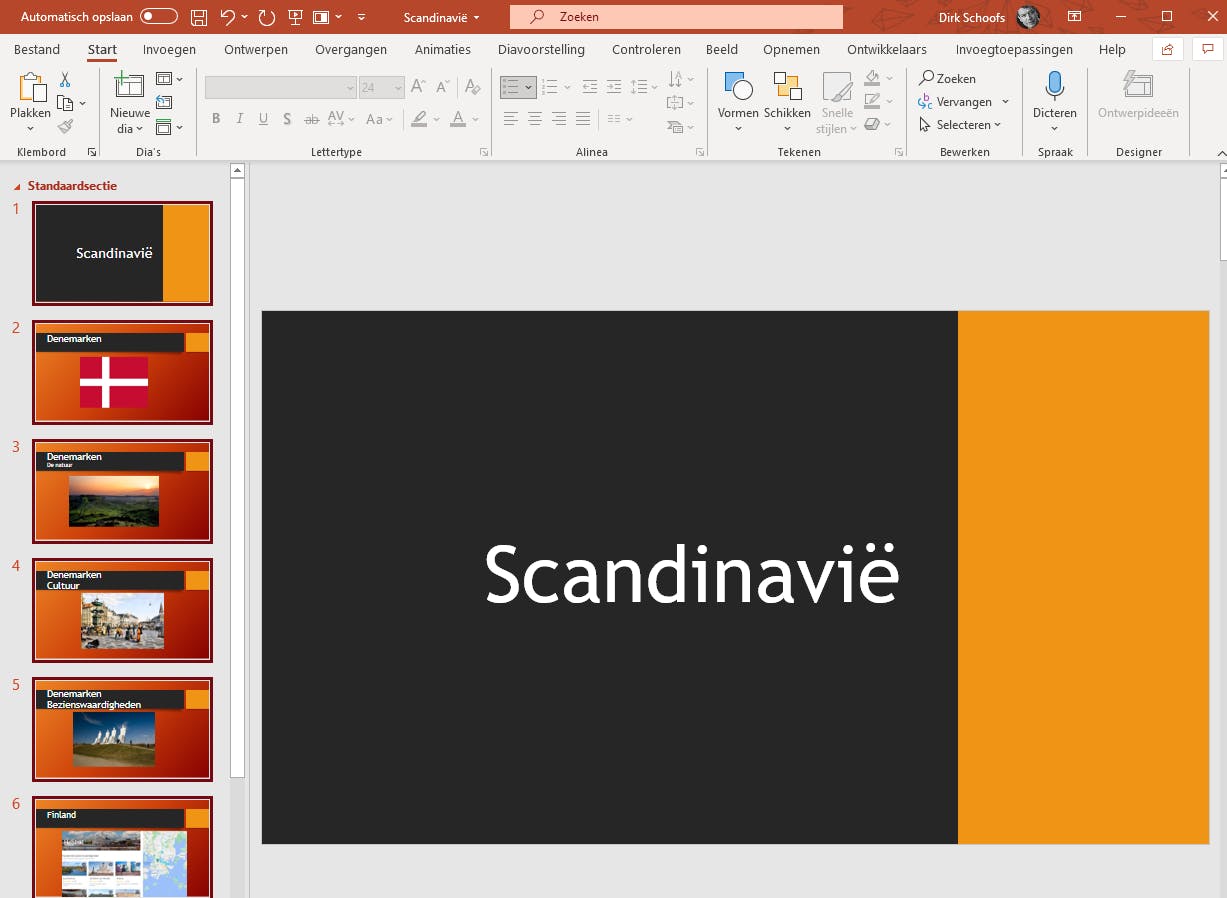
Task: Click Zoeken in the Bewerken group
Action: coord(947,78)
